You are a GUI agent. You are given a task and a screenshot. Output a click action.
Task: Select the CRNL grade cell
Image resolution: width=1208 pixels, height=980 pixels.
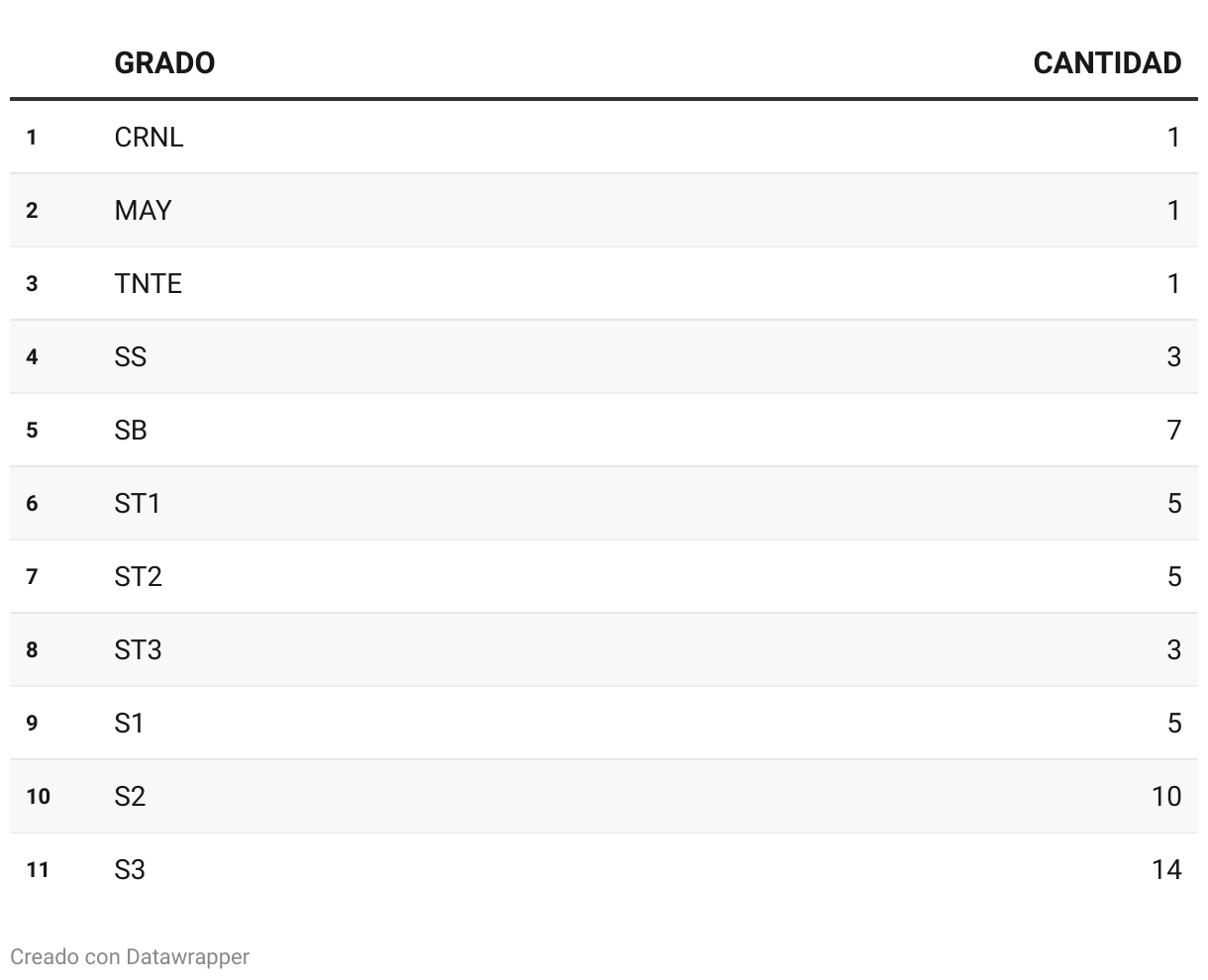tap(149, 137)
